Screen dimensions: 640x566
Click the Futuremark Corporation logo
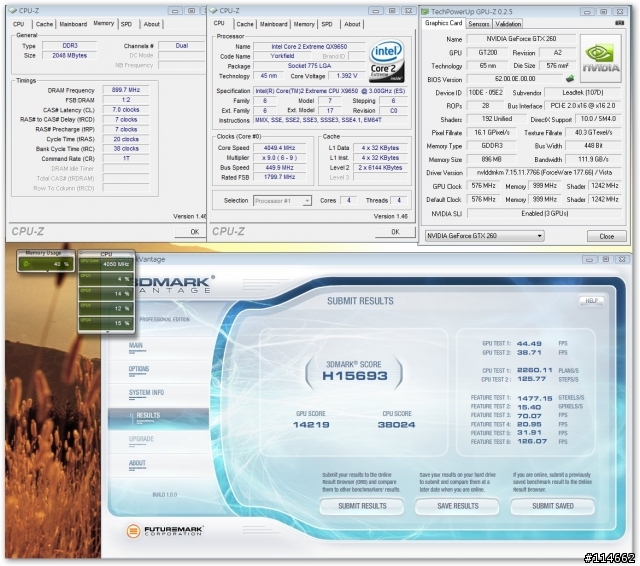tap(164, 530)
